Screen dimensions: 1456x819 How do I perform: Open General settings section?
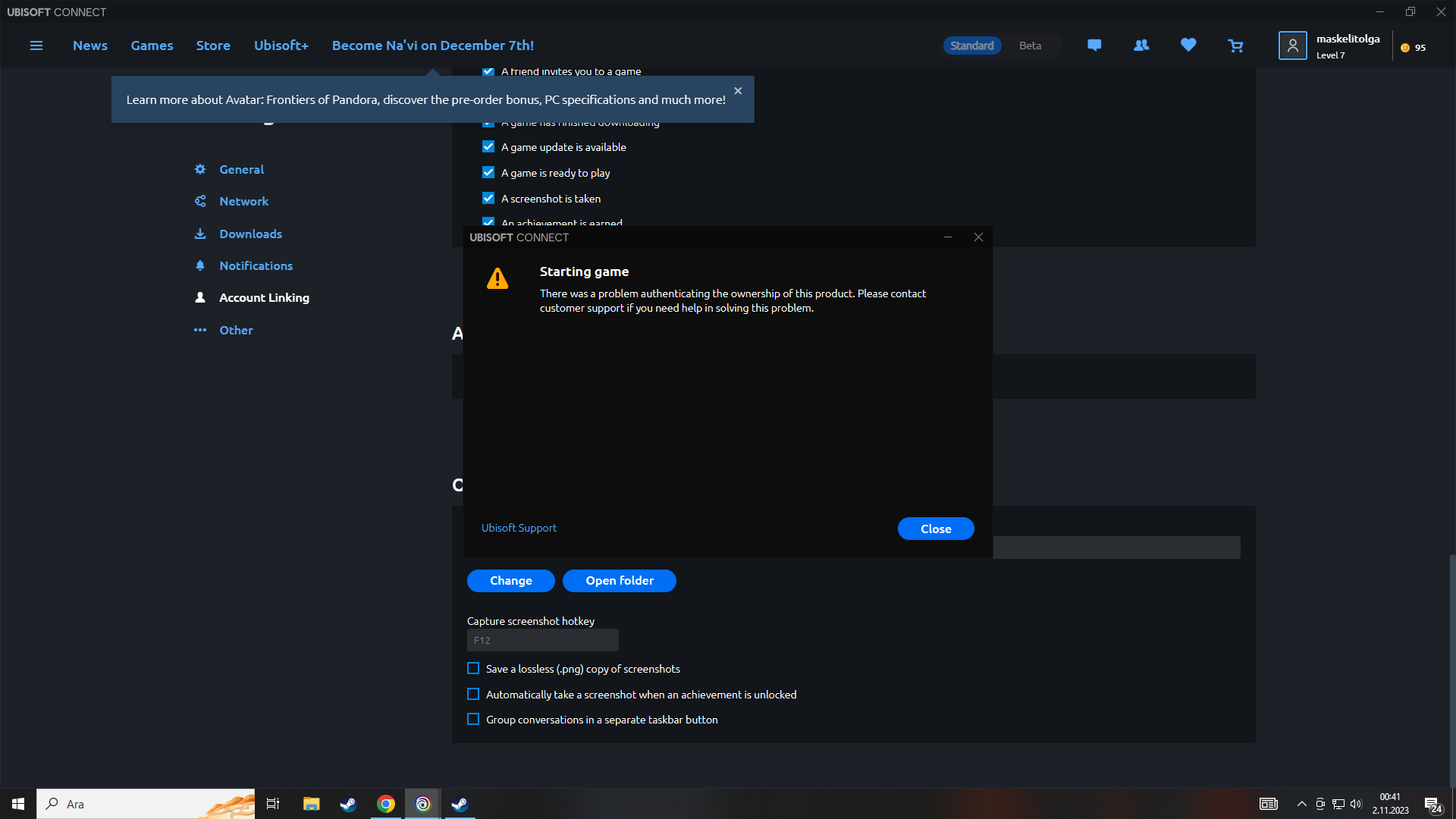(241, 169)
